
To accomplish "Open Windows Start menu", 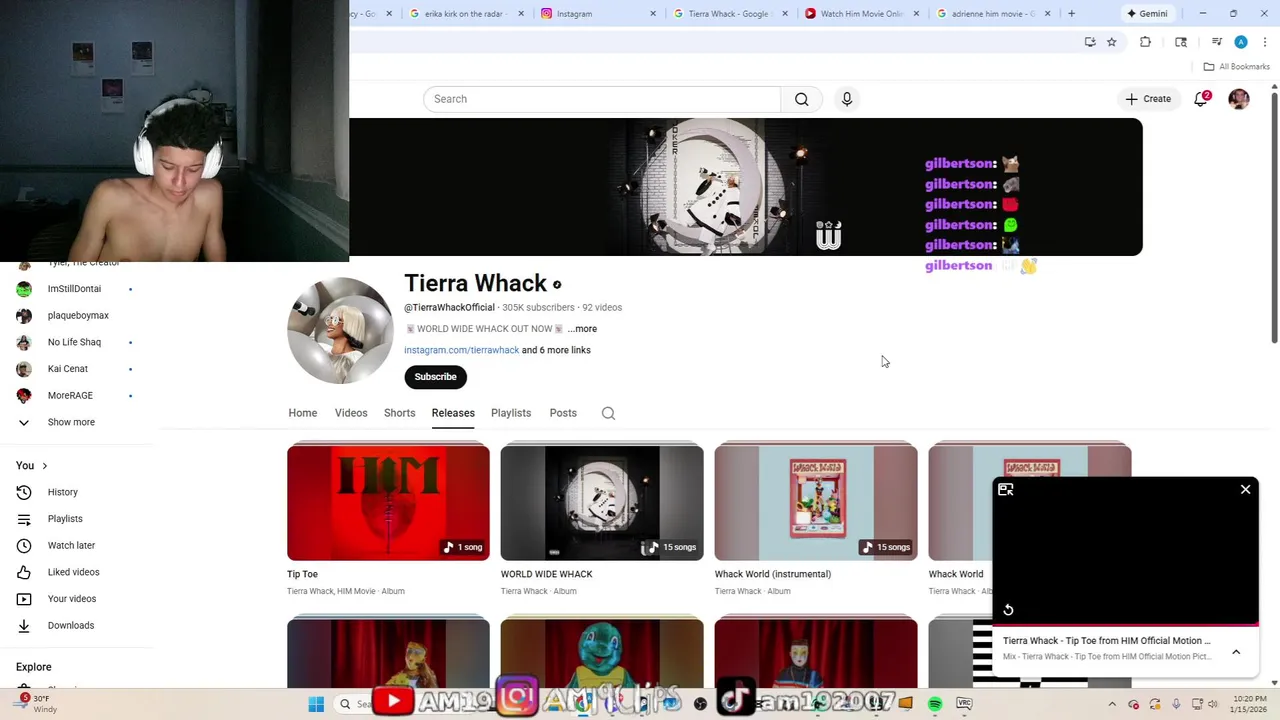I will (x=316, y=704).
